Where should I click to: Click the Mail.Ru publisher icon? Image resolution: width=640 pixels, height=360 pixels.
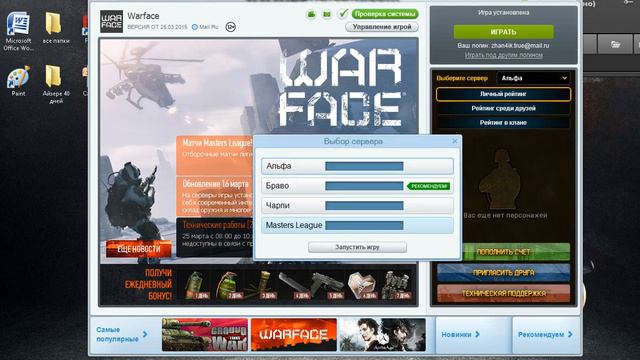(195, 27)
